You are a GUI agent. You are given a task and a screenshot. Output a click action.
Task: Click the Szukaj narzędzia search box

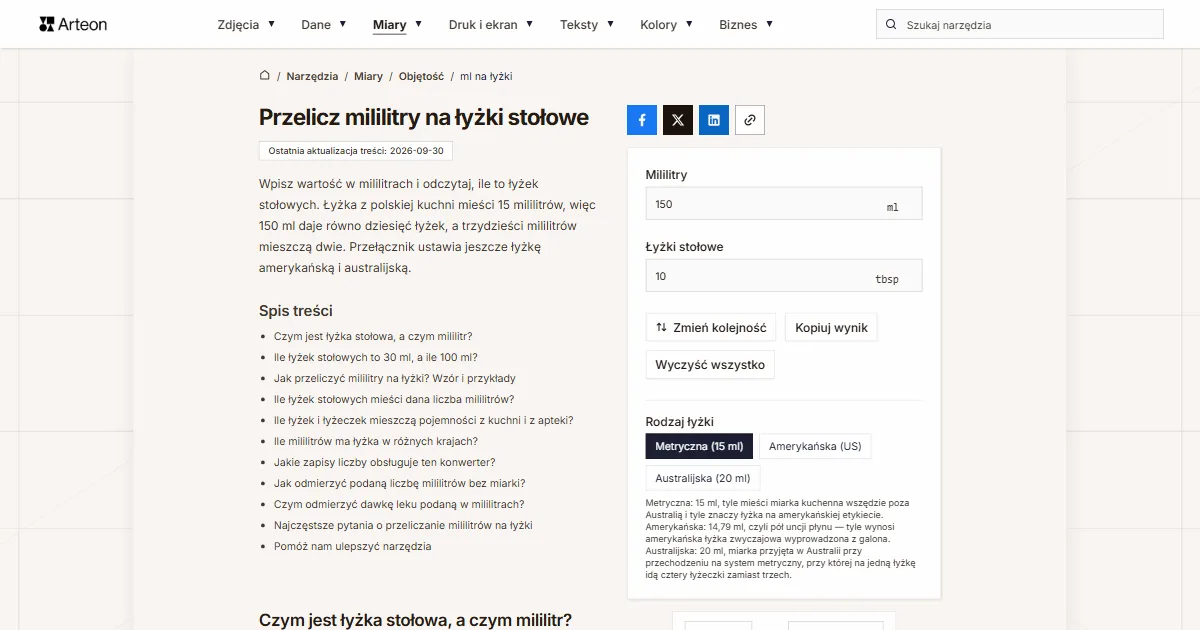[1020, 25]
